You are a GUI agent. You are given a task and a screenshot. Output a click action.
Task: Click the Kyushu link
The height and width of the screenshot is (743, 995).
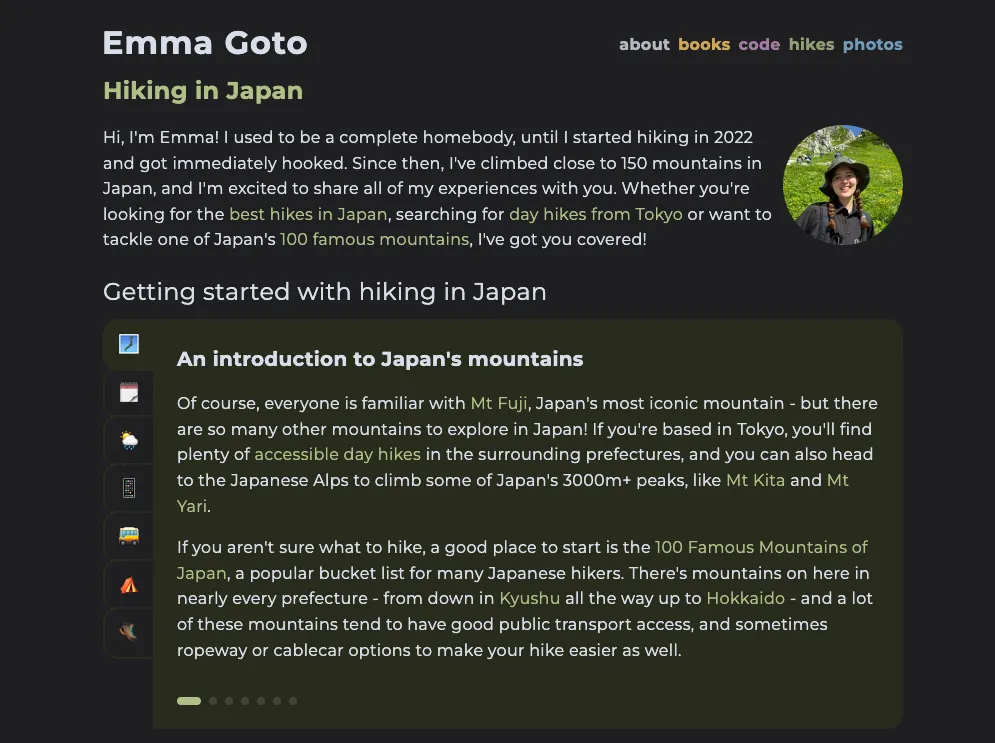pos(530,599)
